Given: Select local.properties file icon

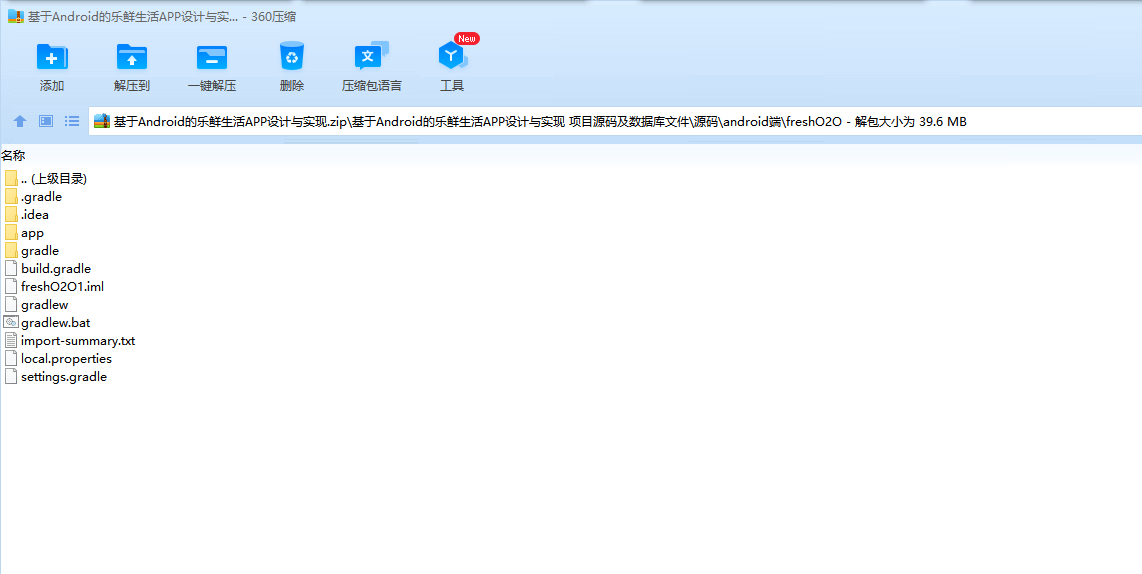Looking at the screenshot, I should pyautogui.click(x=10, y=359).
